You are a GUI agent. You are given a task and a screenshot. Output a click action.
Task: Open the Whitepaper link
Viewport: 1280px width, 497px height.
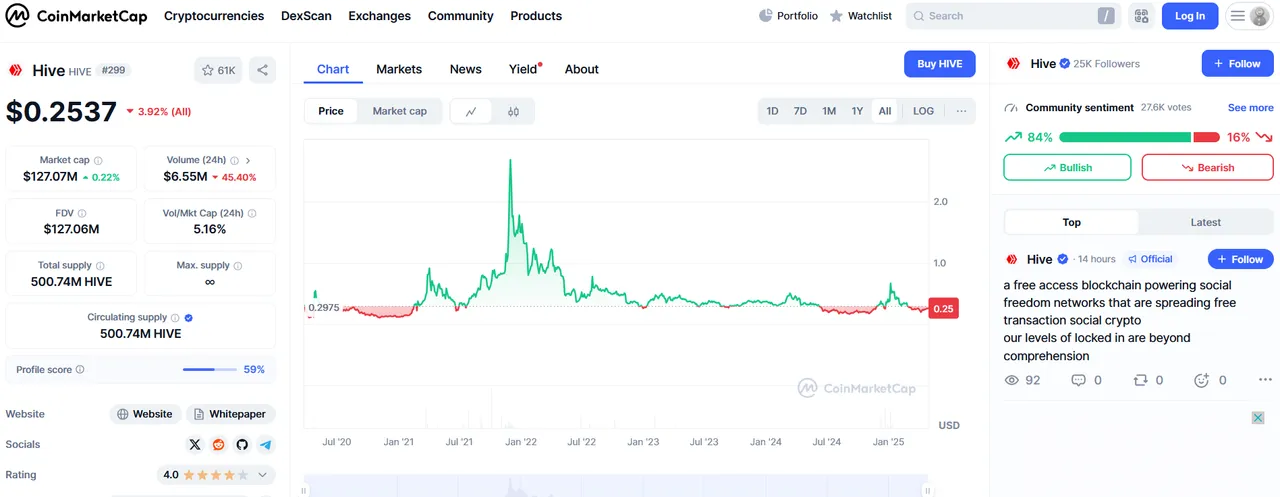click(230, 414)
